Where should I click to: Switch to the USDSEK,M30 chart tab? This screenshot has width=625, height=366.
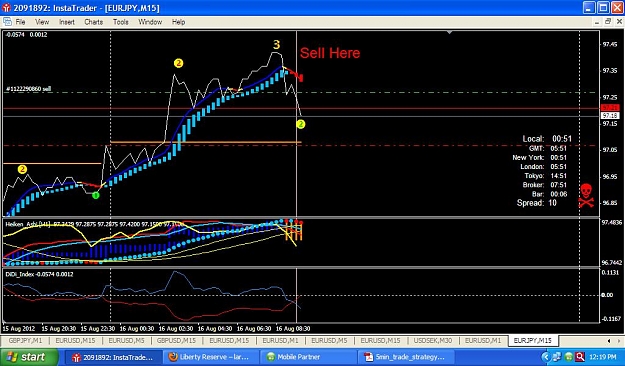click(432, 340)
